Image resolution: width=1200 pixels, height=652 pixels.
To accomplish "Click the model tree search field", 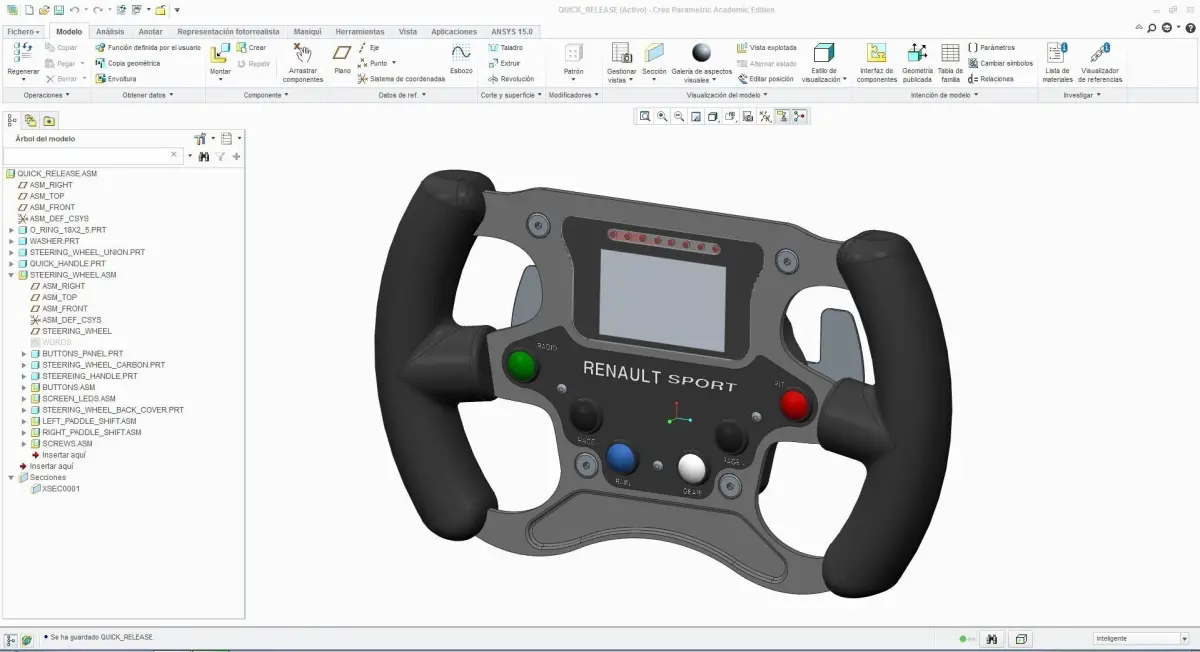I will coord(91,156).
